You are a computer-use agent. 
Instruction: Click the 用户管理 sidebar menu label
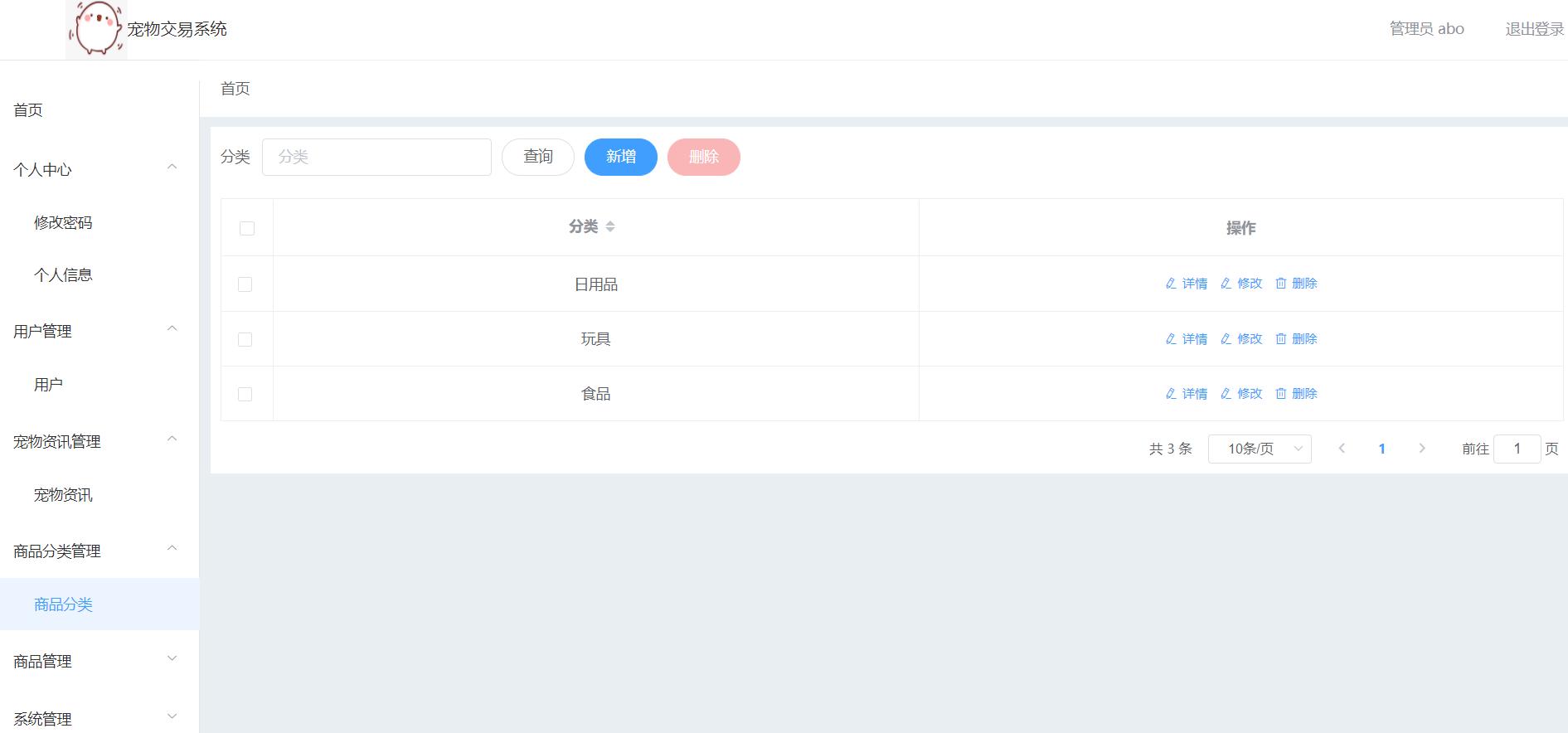(42, 332)
